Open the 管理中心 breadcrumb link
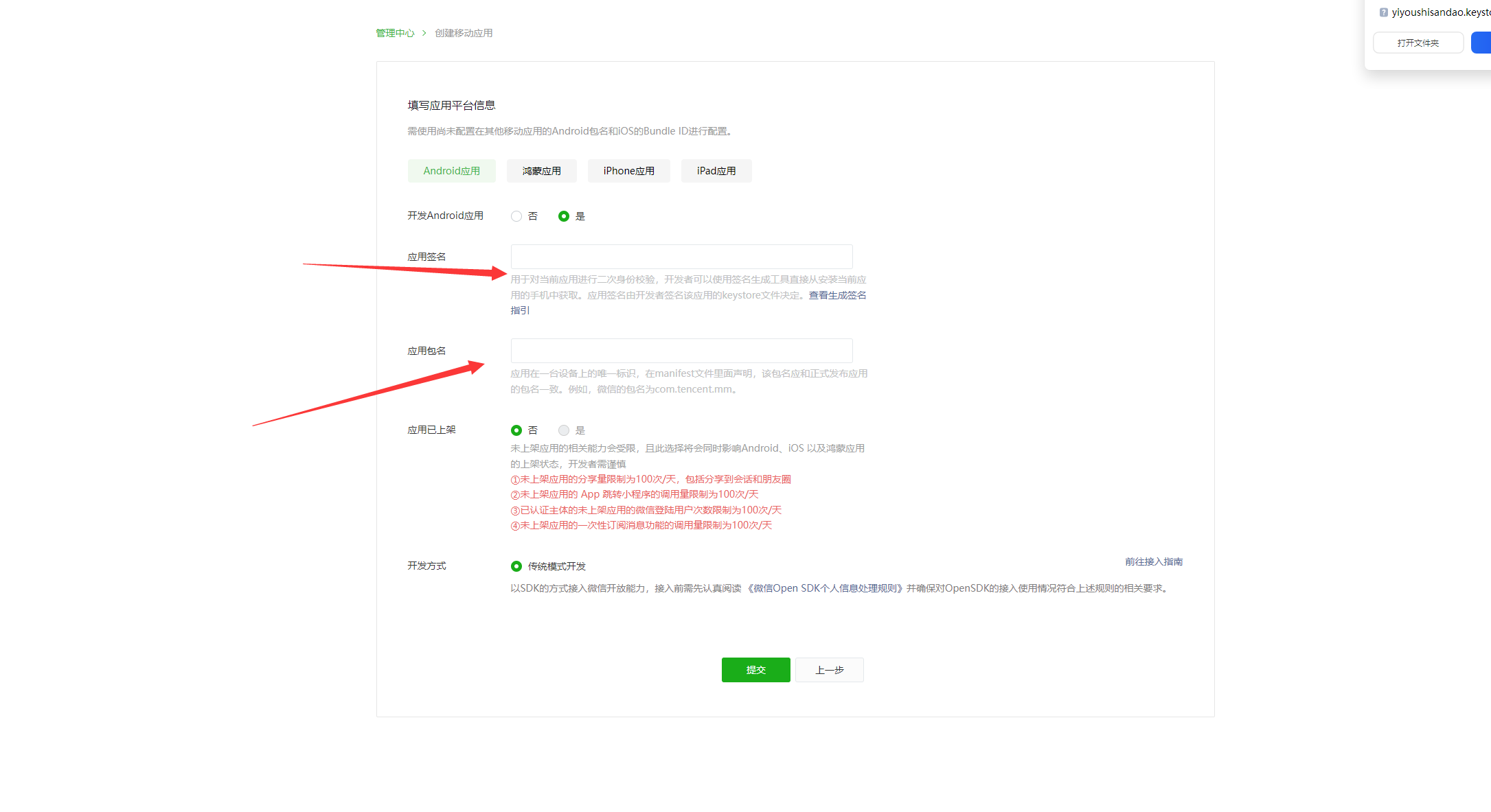 point(395,33)
